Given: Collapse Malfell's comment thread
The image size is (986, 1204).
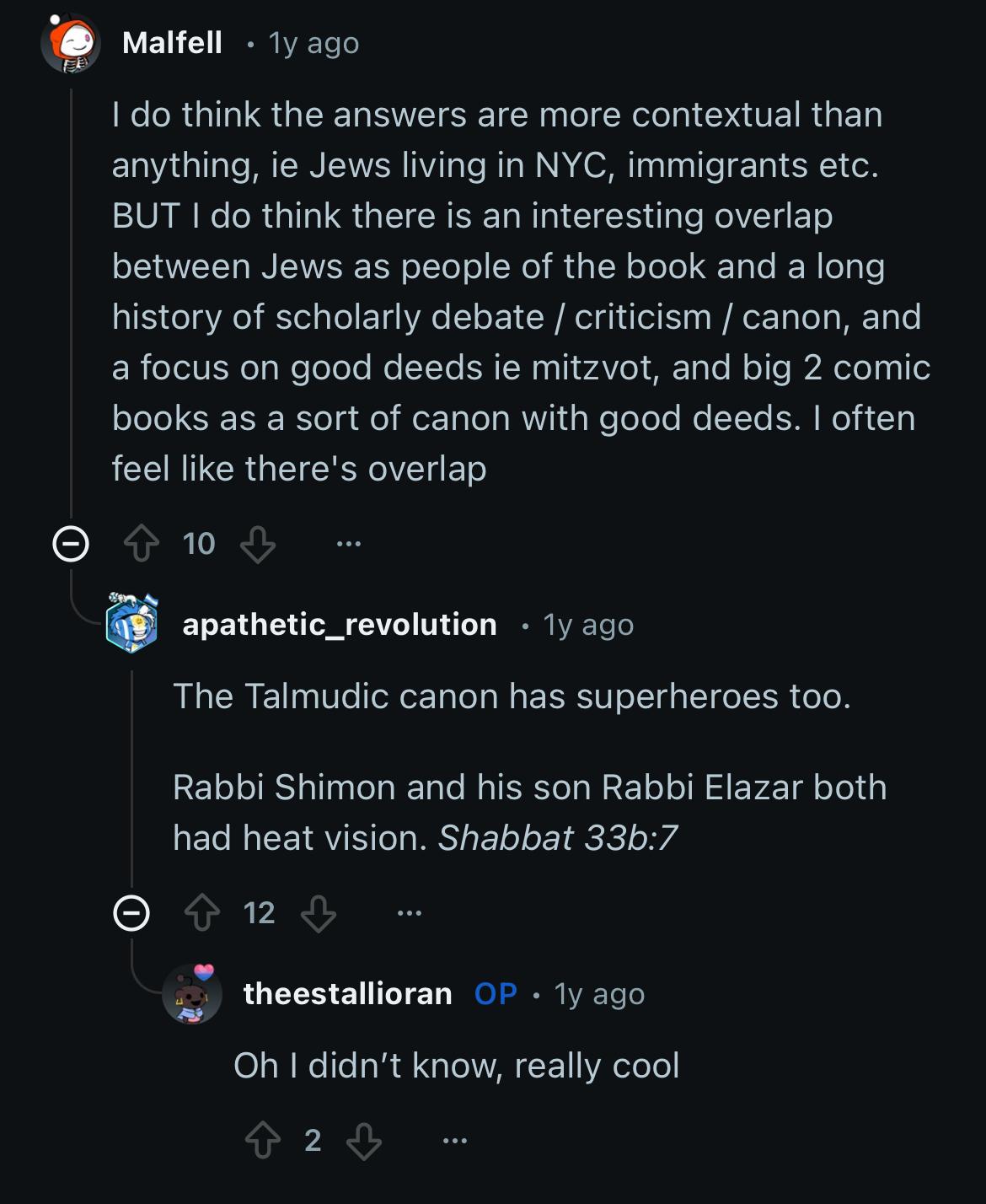Looking at the screenshot, I should point(71,544).
